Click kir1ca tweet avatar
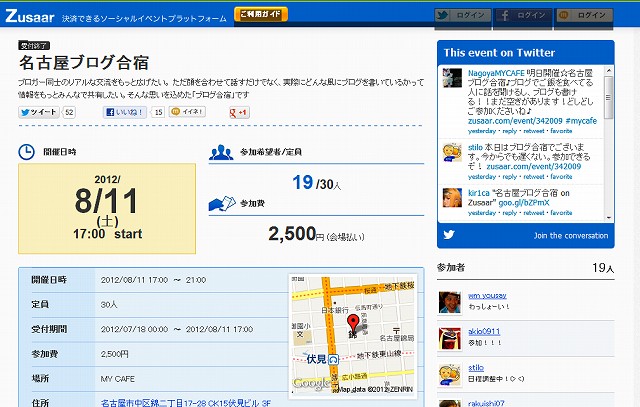This screenshot has width=640, height=407. [452, 198]
